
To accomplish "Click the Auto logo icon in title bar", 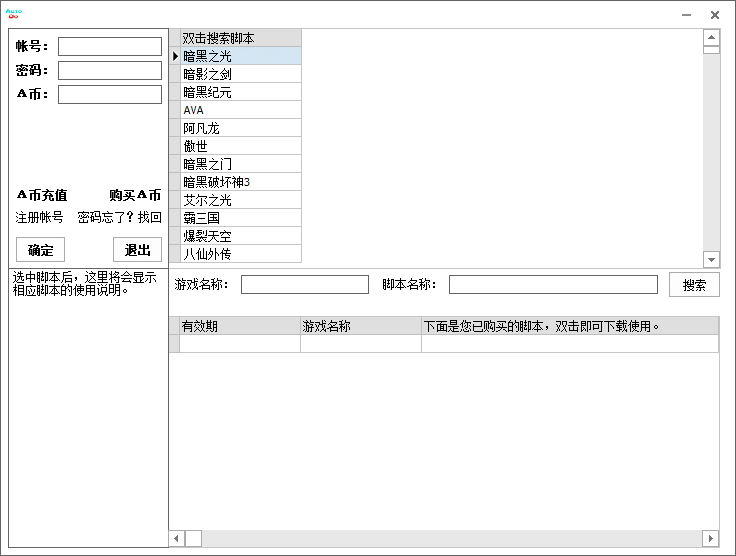I will [14, 13].
